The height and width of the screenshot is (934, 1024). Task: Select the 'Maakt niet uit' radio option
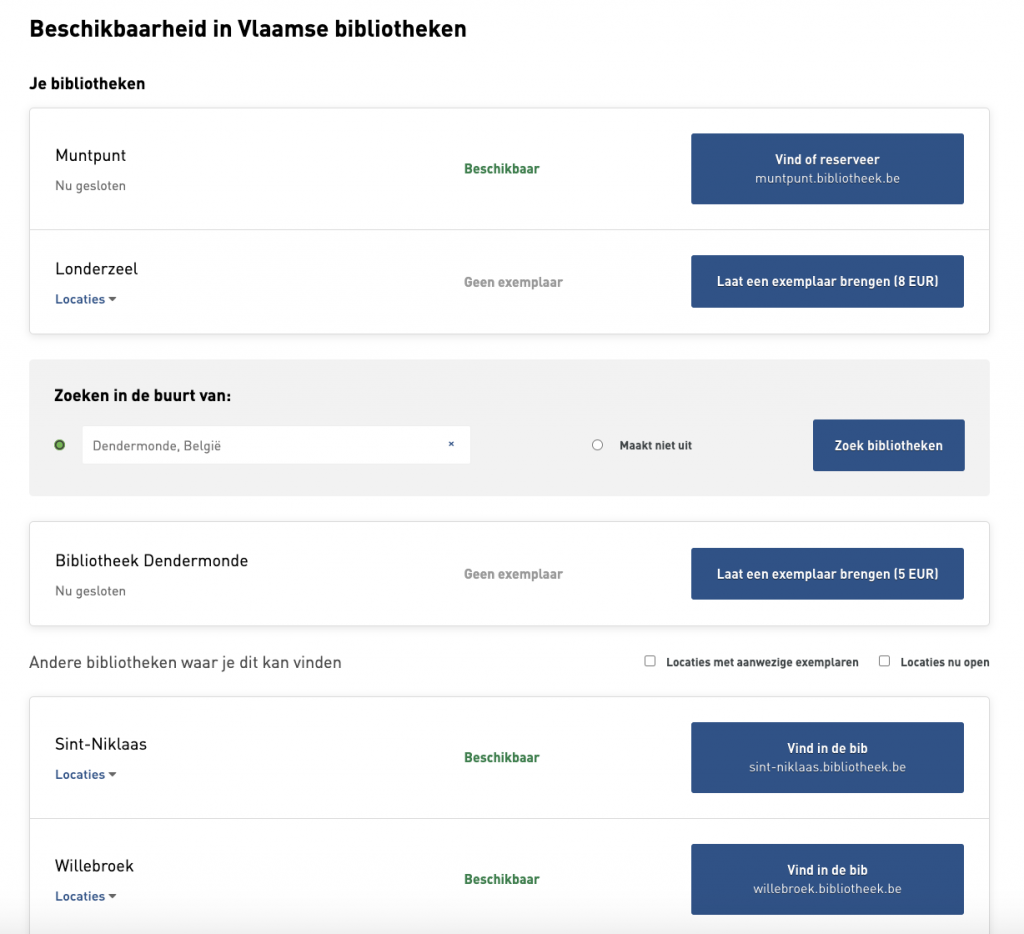tap(598, 445)
